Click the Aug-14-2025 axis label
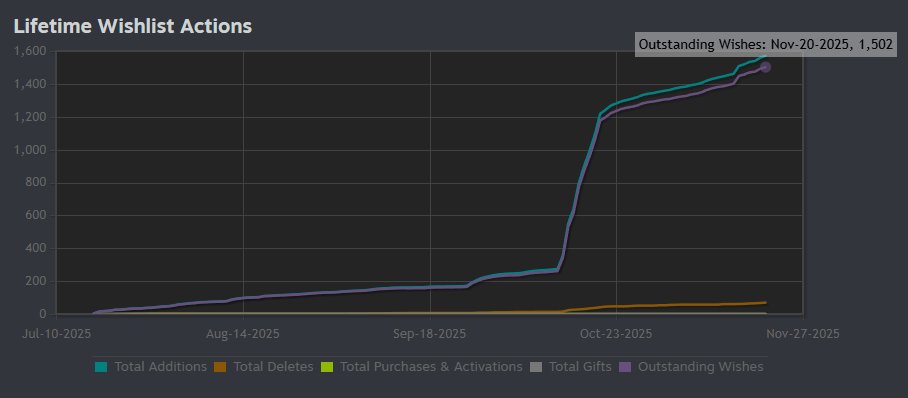This screenshot has height=398, width=908. click(x=243, y=334)
